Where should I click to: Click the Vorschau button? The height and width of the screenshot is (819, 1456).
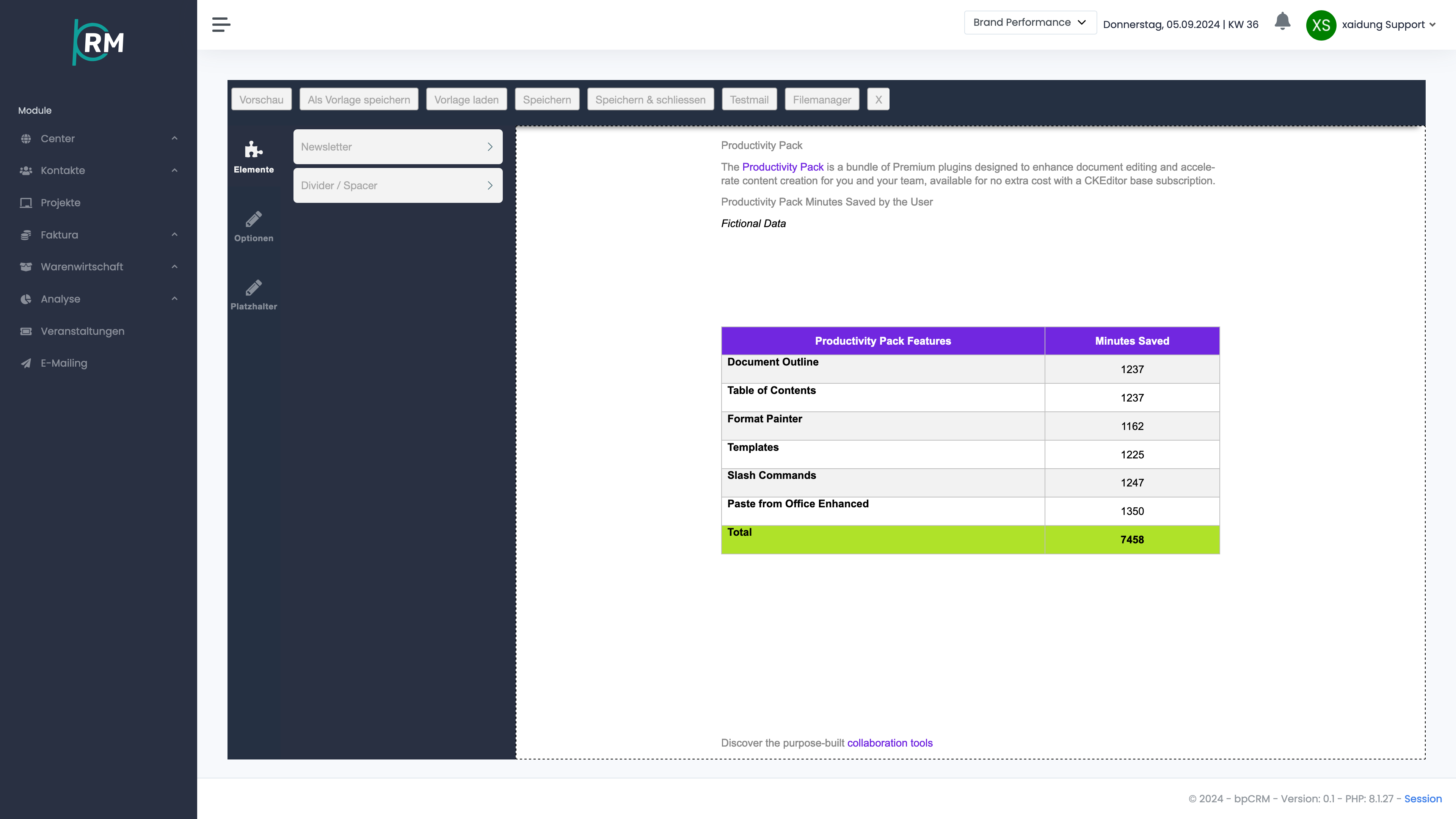coord(261,99)
